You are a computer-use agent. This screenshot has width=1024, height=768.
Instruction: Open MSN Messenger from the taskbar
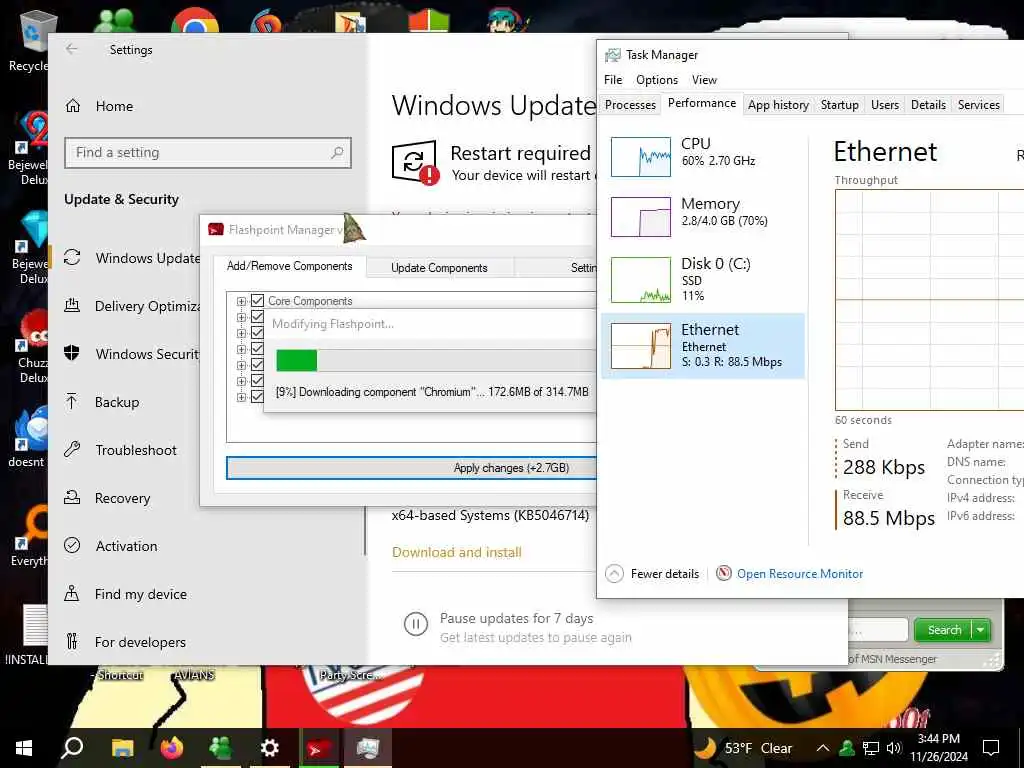click(221, 748)
